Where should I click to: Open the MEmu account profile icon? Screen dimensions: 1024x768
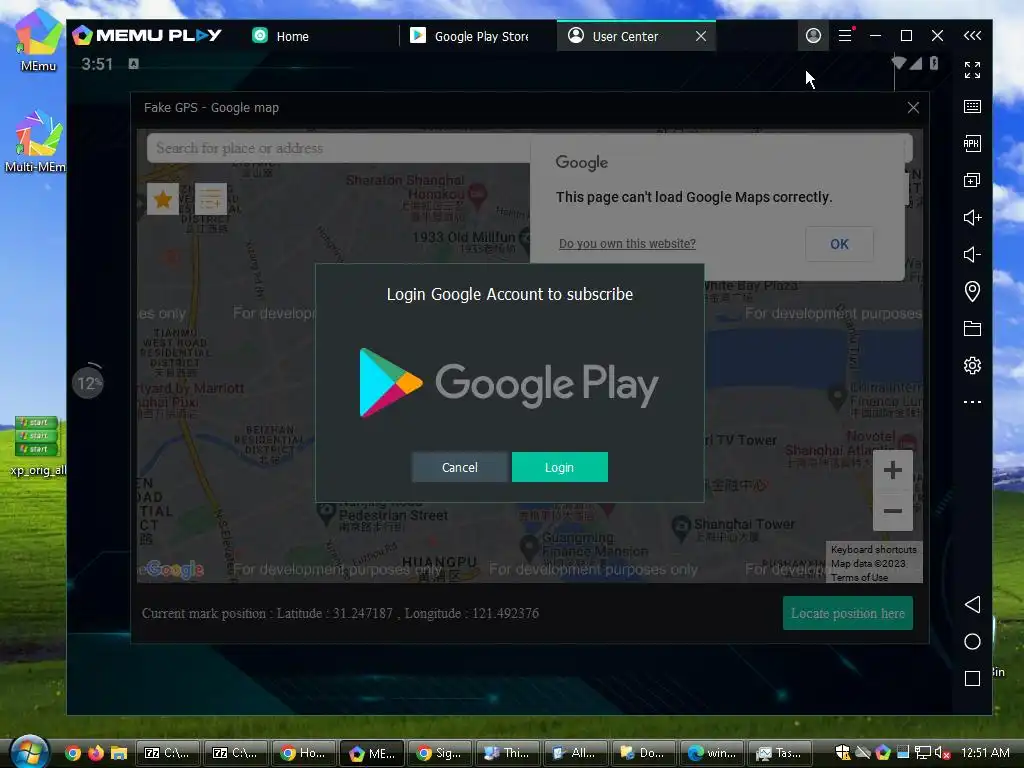(x=813, y=35)
